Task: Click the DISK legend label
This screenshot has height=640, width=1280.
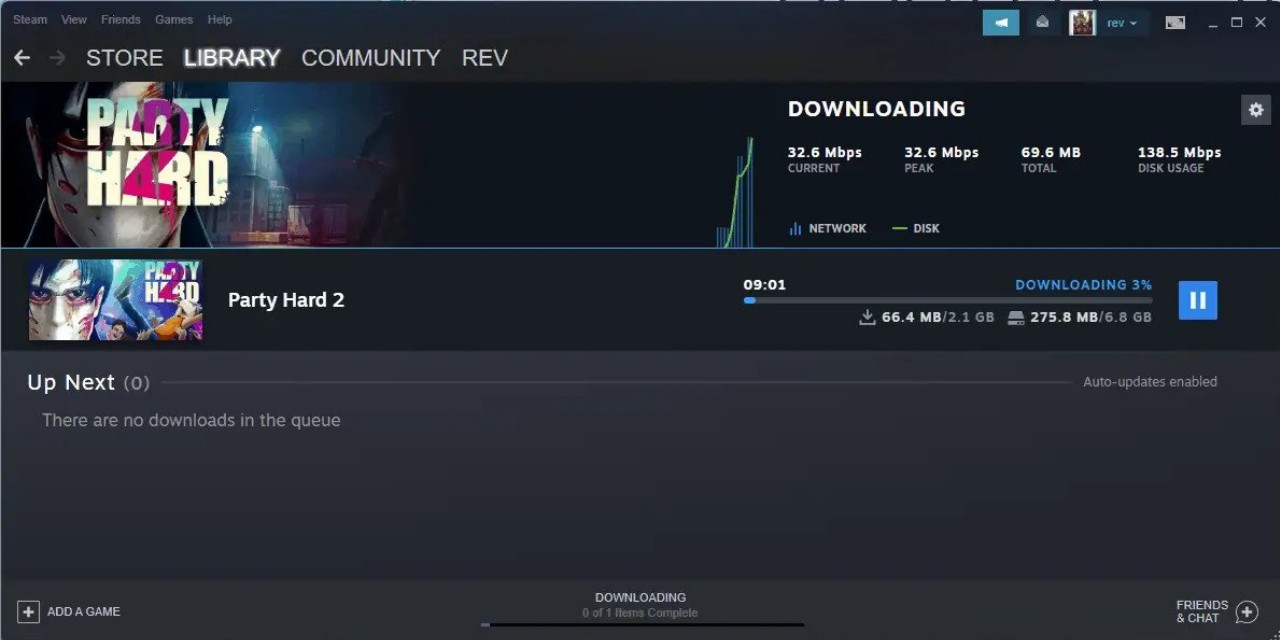Action: [x=926, y=228]
